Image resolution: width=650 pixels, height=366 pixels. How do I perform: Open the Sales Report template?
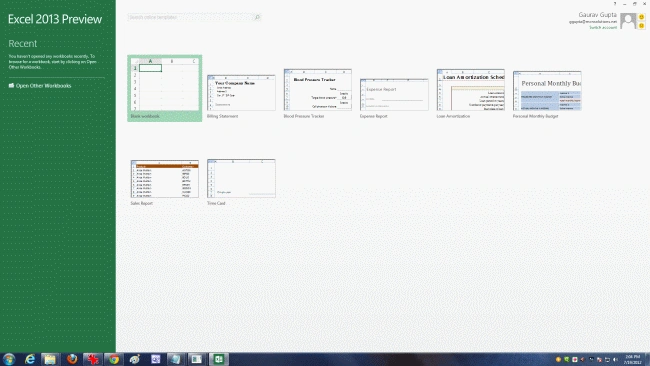point(165,179)
